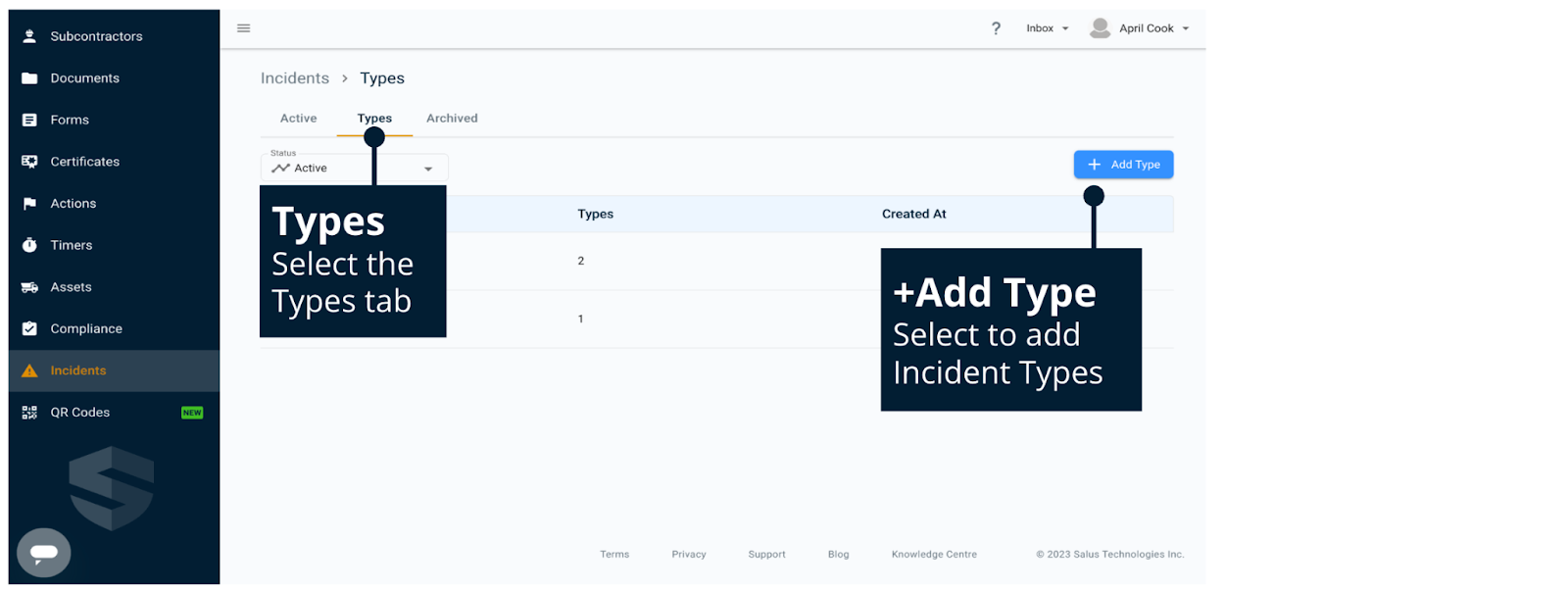This screenshot has width=1568, height=591.
Task: Expand the April Cook user menu
Action: click(x=1140, y=28)
